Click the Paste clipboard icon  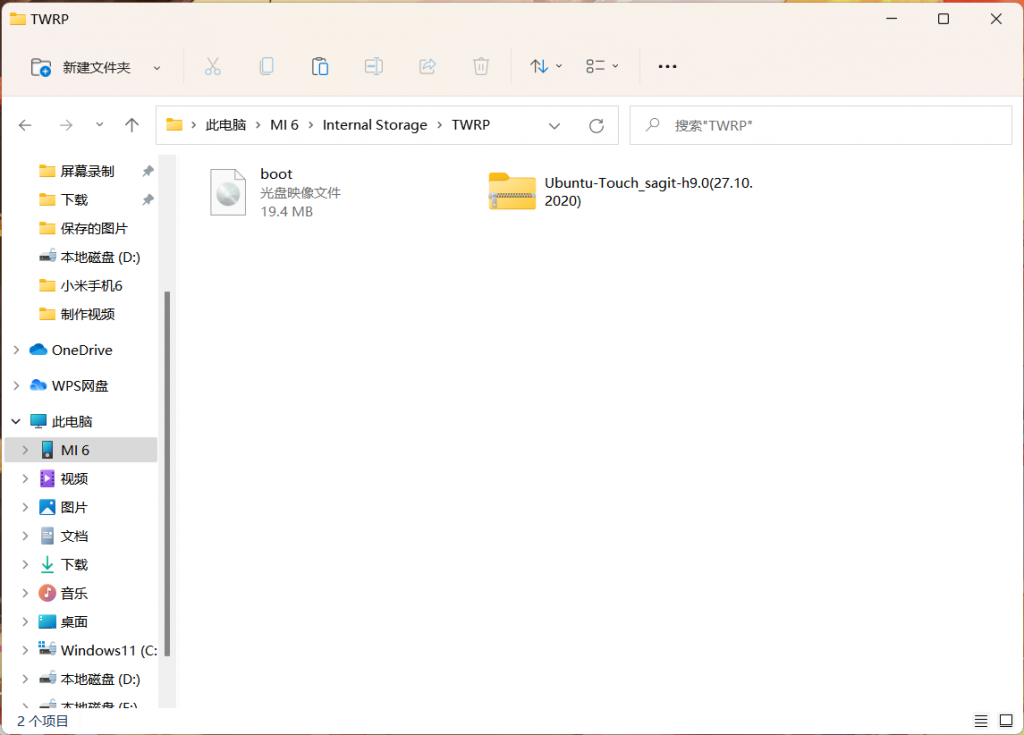(320, 66)
